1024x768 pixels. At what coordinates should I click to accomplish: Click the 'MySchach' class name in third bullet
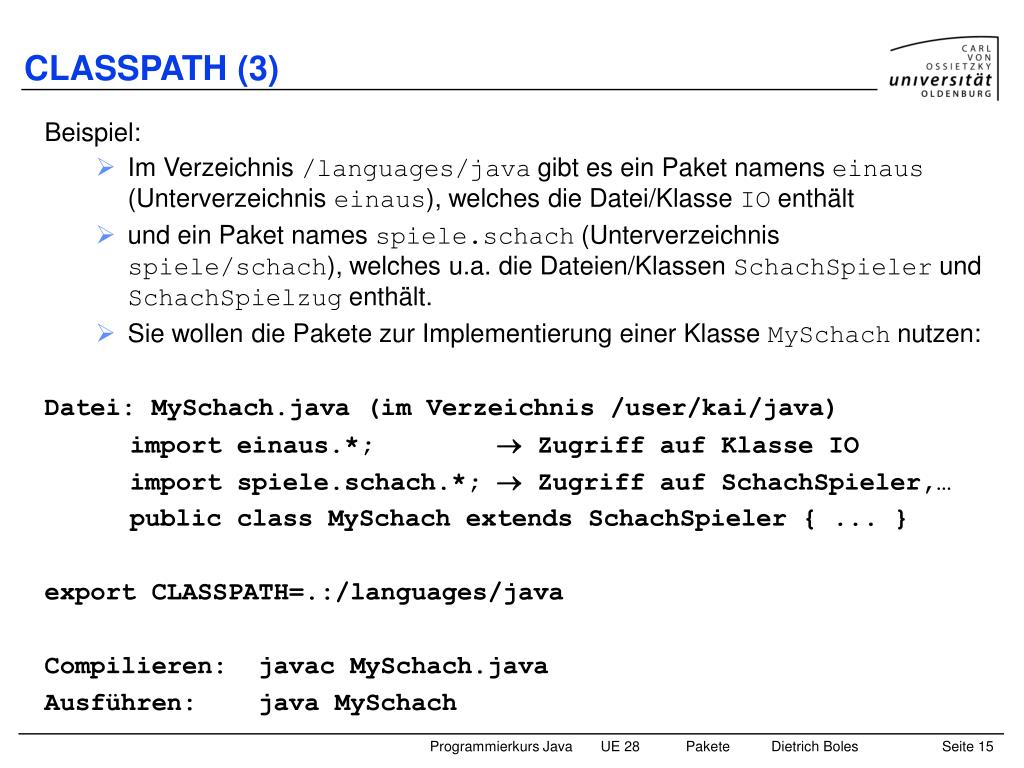click(828, 335)
